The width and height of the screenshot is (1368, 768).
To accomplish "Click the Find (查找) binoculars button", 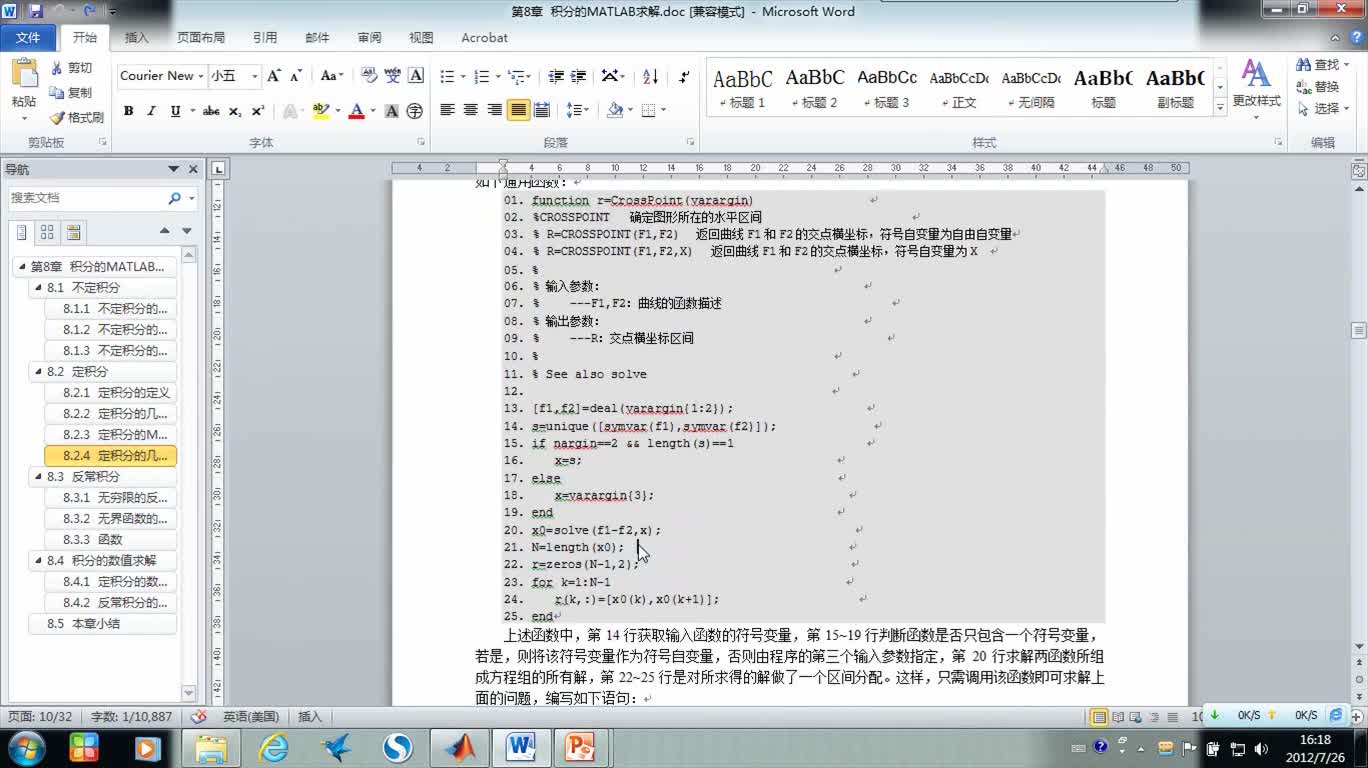I will tap(1321, 65).
